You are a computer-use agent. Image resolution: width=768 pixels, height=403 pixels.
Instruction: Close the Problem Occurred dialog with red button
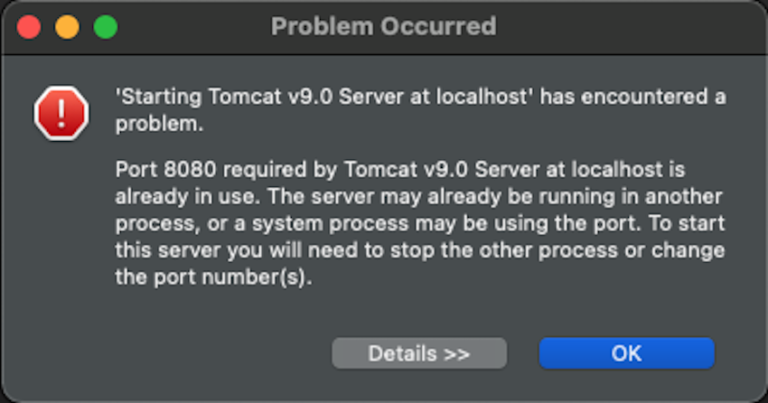29,26
